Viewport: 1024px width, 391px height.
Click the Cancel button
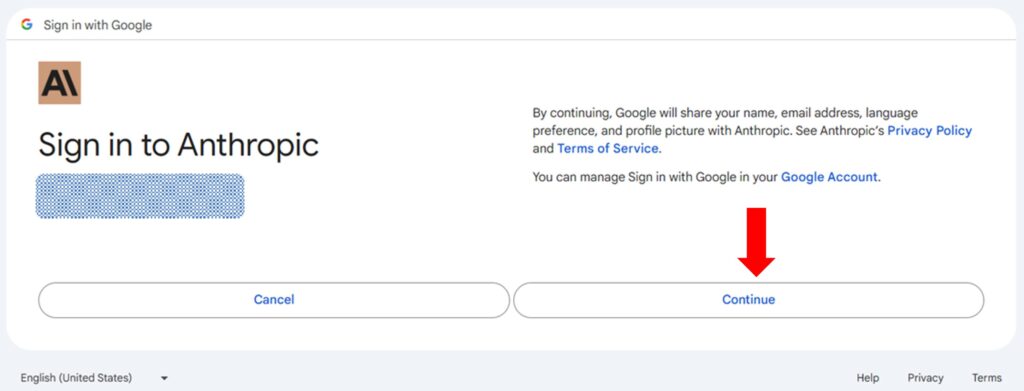274,300
